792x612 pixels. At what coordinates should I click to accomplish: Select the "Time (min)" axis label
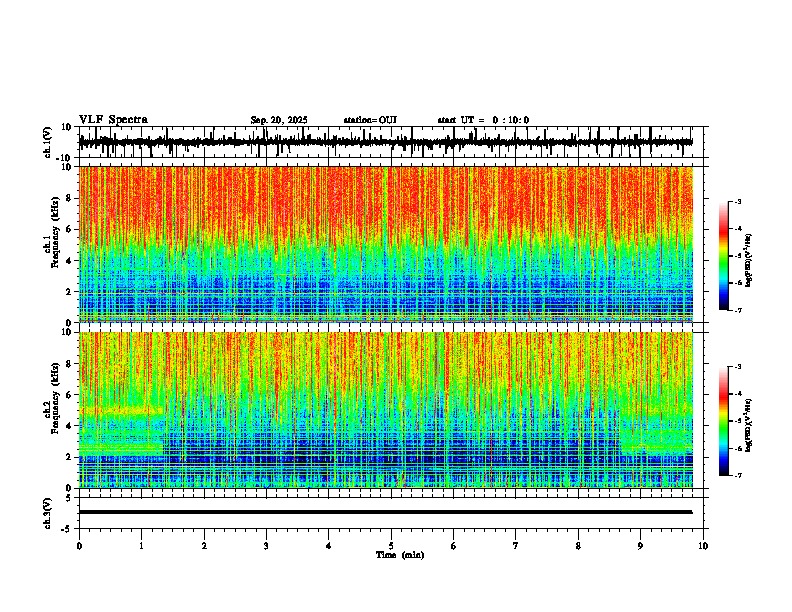pyautogui.click(x=400, y=555)
